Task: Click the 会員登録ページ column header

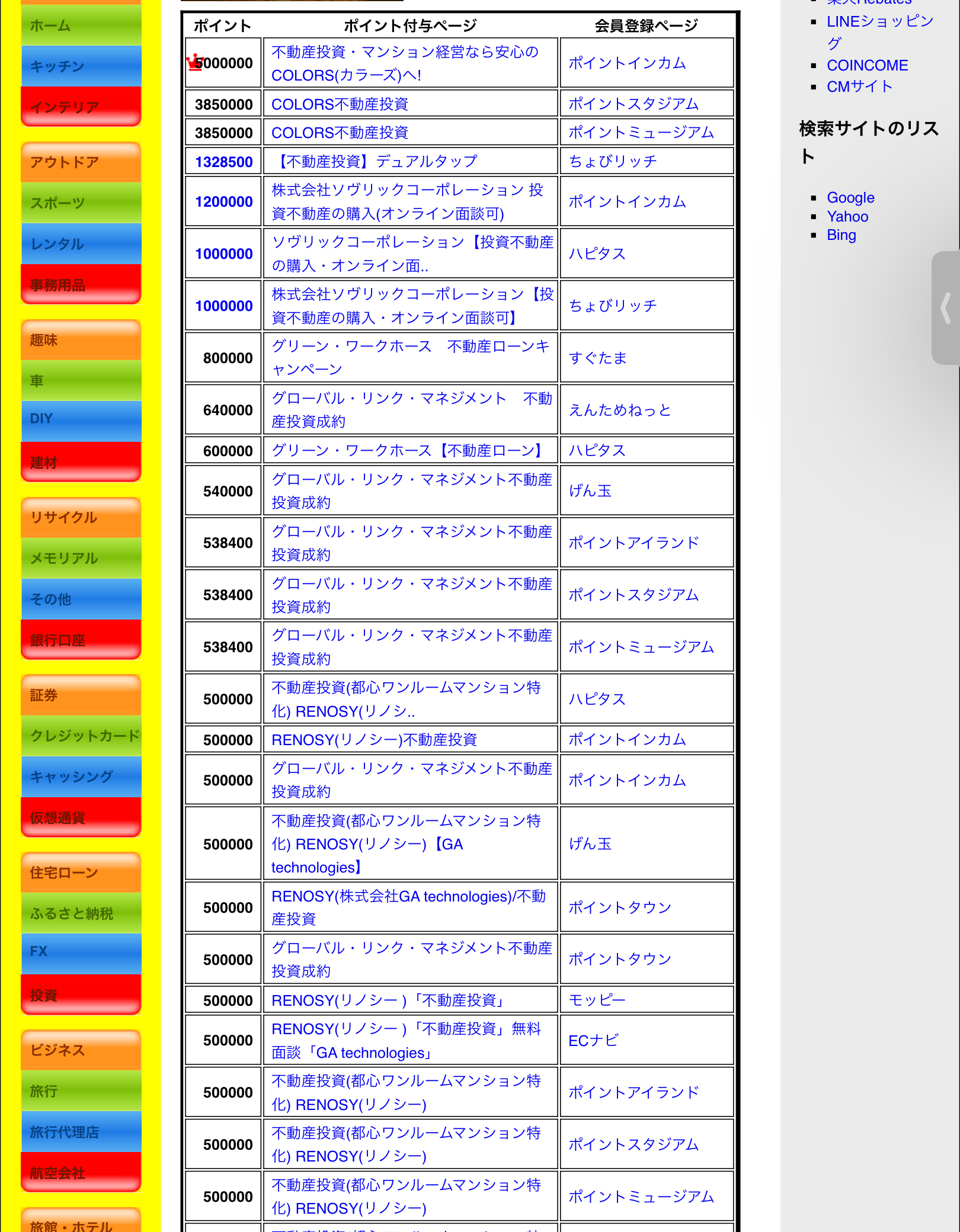Action: click(x=647, y=25)
